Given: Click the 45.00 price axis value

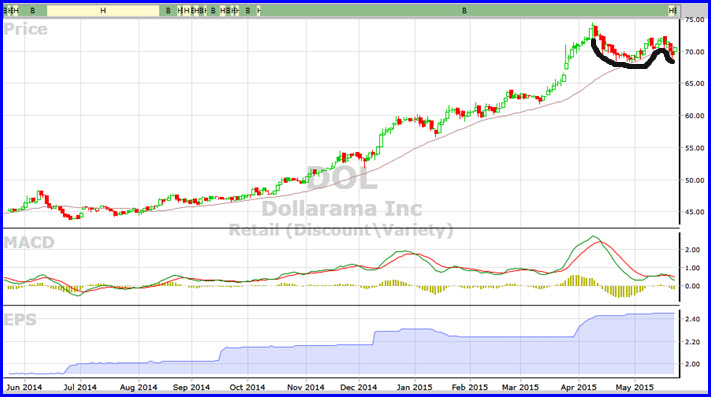Looking at the screenshot, I should pos(695,212).
